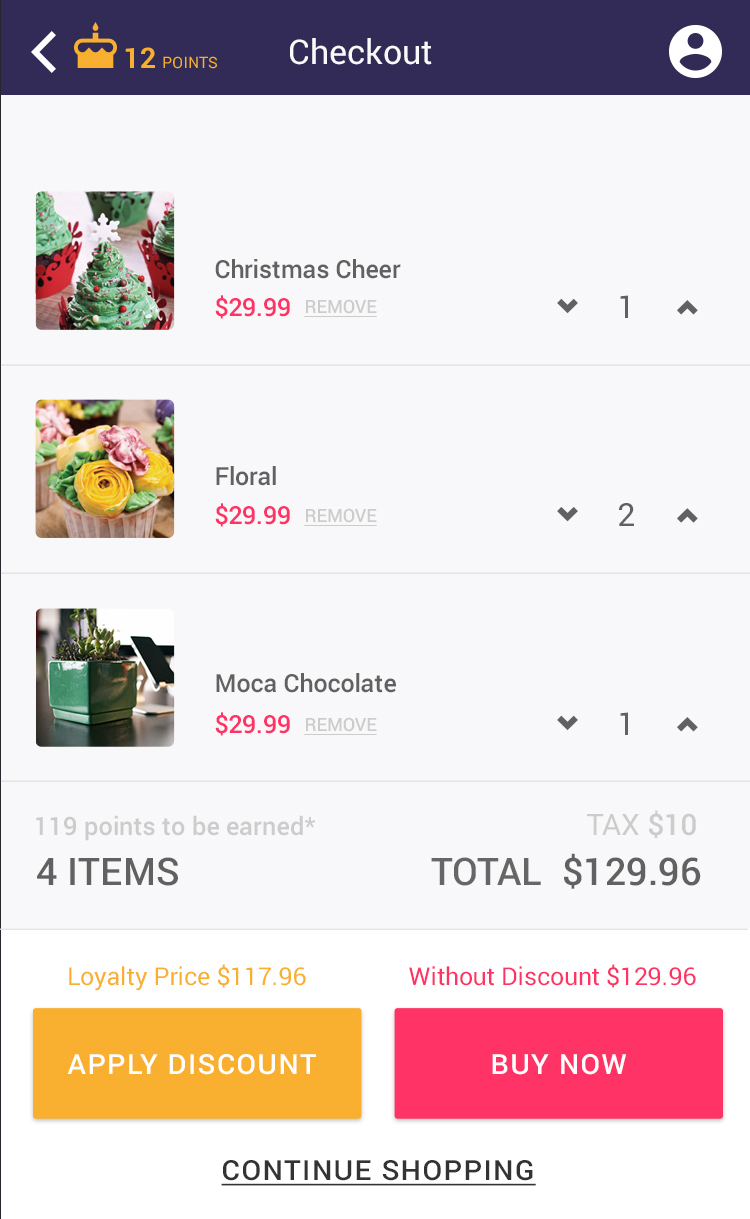The image size is (750, 1219).
Task: Tap the 12 Points label in header
Action: [x=171, y=60]
